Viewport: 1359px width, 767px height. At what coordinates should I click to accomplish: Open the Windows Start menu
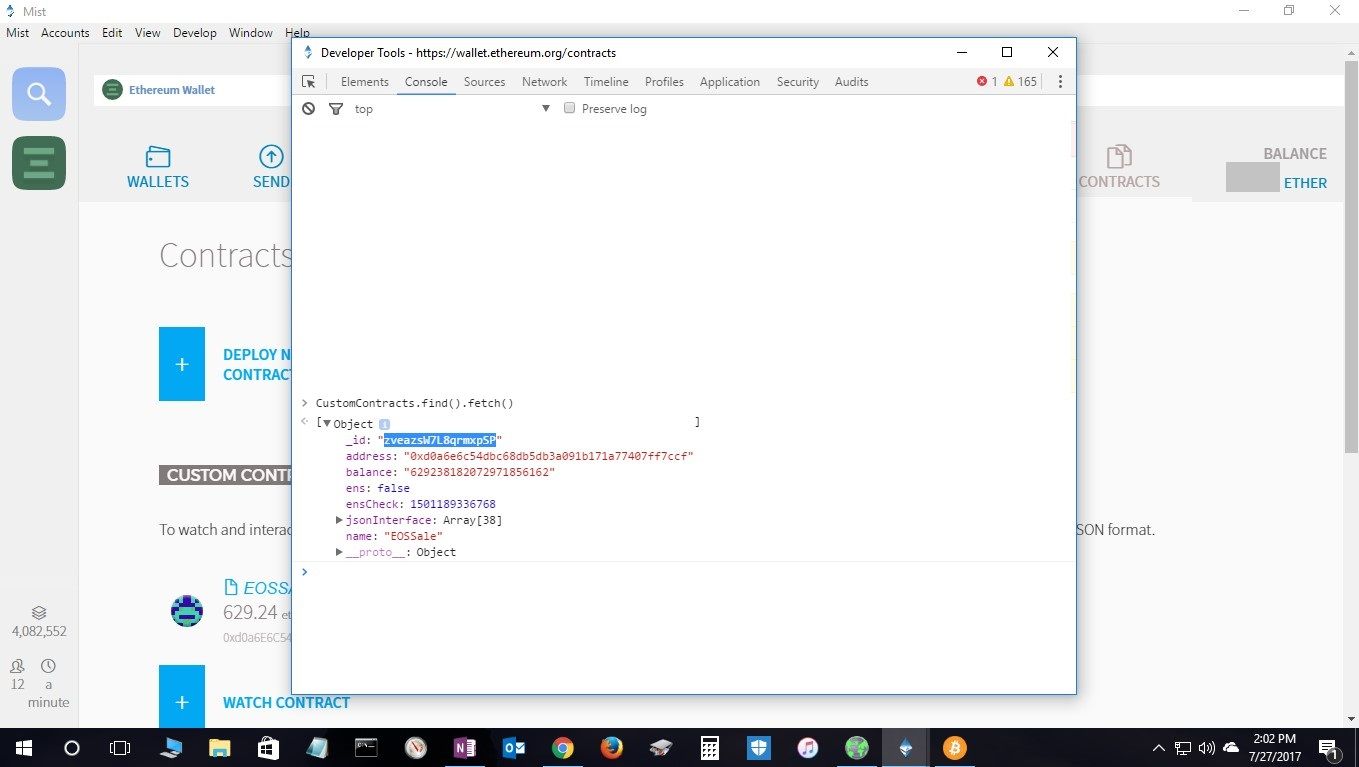tap(23, 748)
